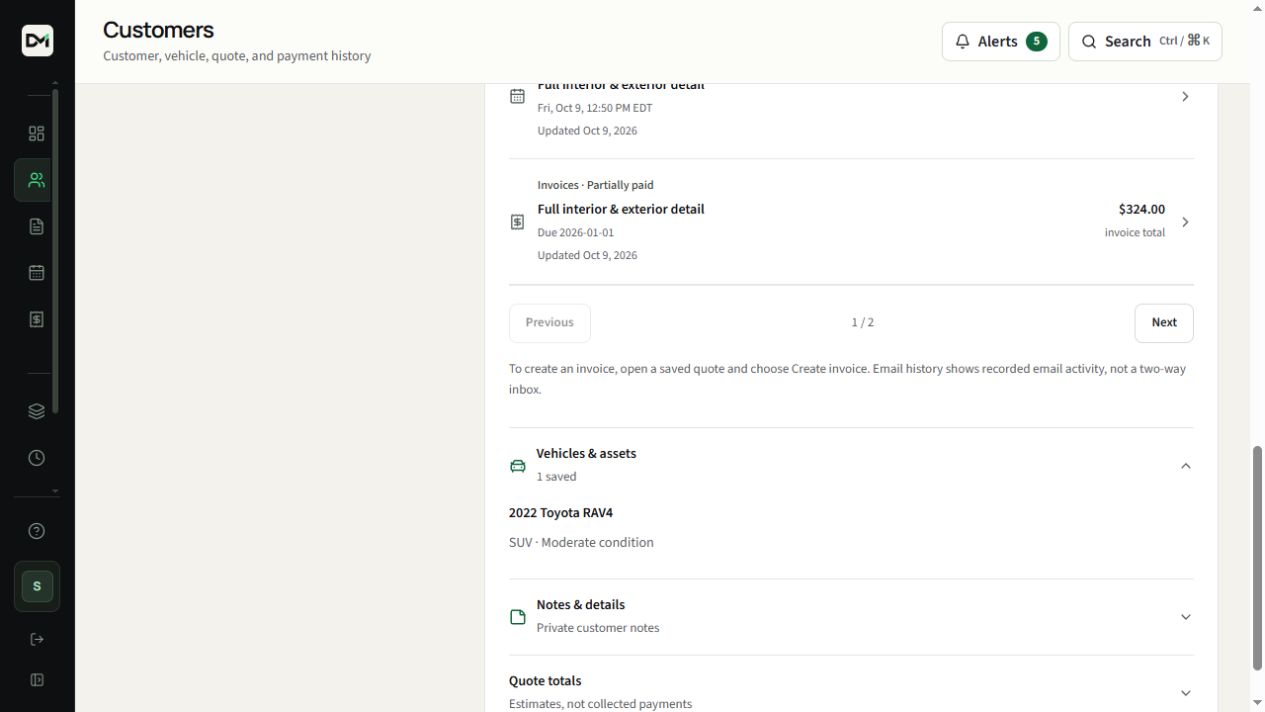1265x712 pixels.
Task: Expand the Notes & details section
Action: point(1185,617)
